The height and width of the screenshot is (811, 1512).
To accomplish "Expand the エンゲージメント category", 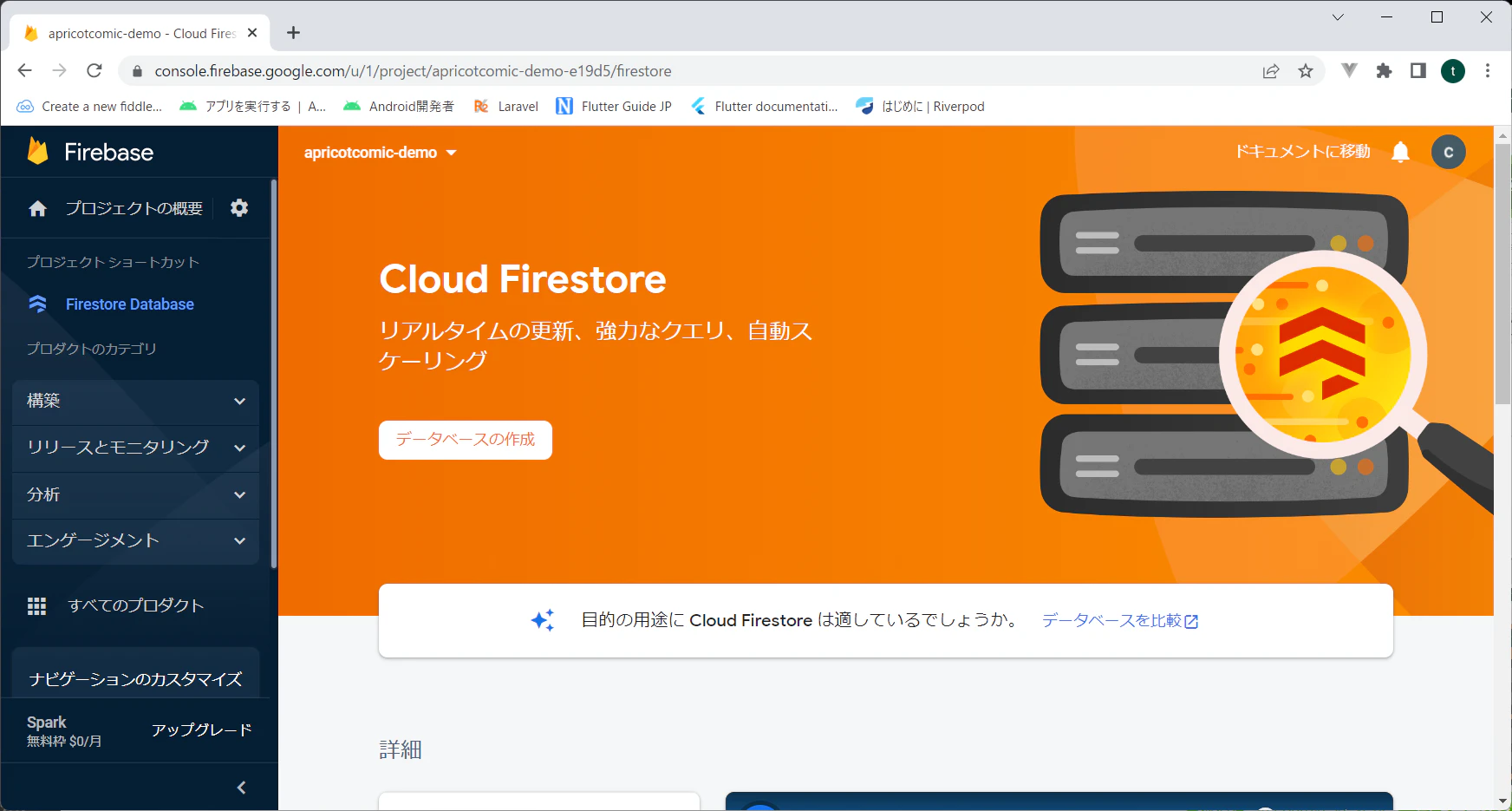I will click(x=136, y=541).
